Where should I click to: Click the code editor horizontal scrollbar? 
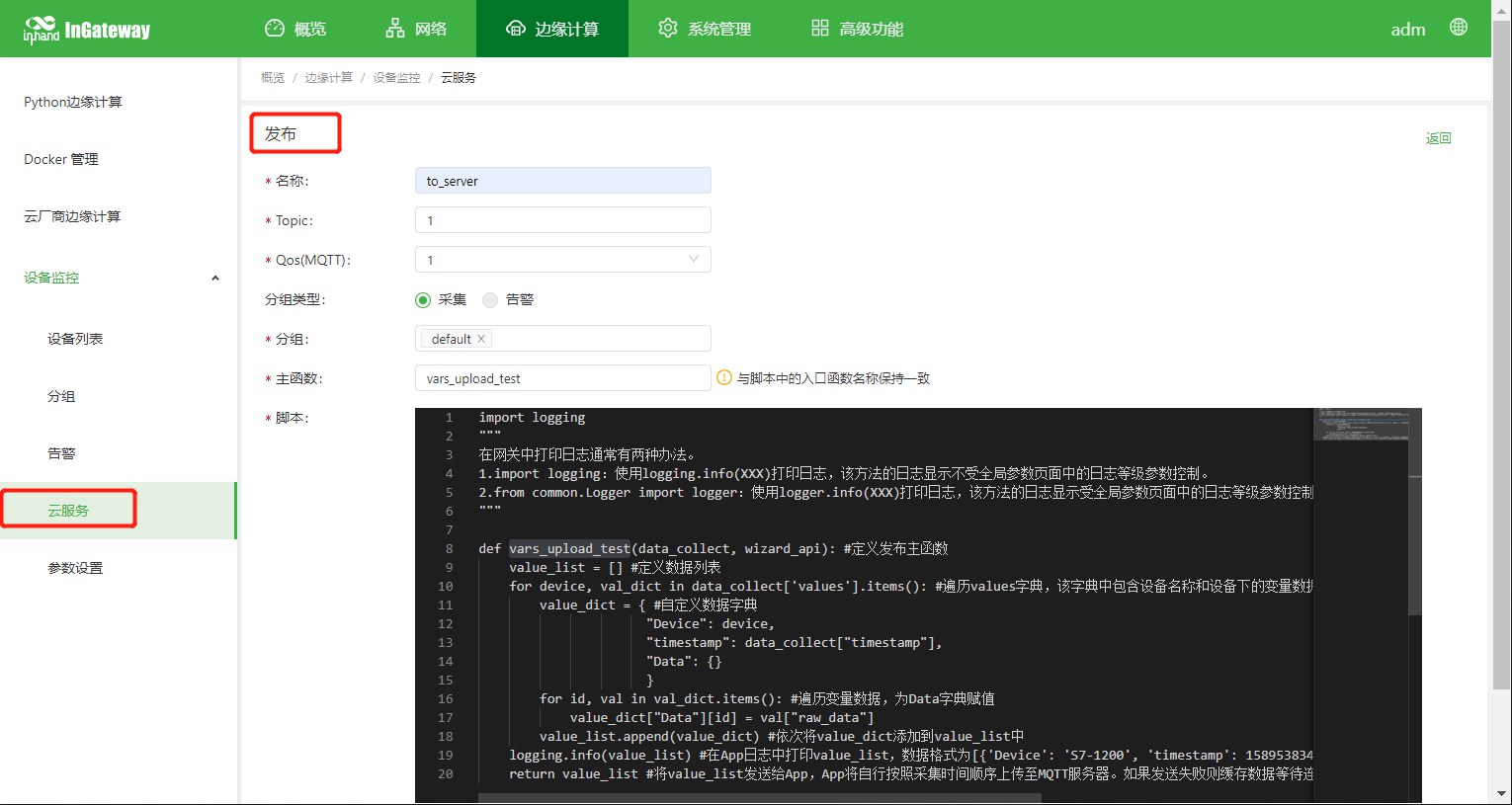(x=759, y=797)
